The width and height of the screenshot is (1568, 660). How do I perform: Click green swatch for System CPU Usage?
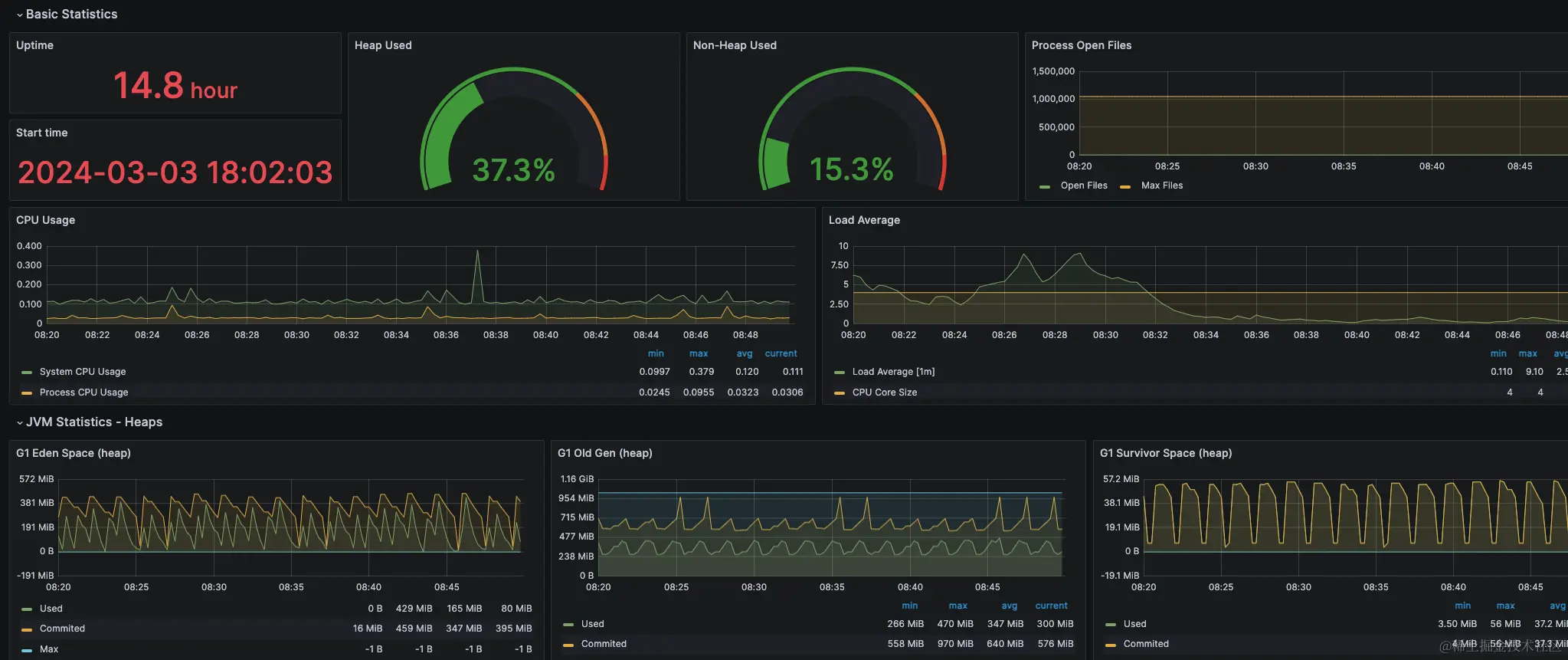(x=27, y=373)
